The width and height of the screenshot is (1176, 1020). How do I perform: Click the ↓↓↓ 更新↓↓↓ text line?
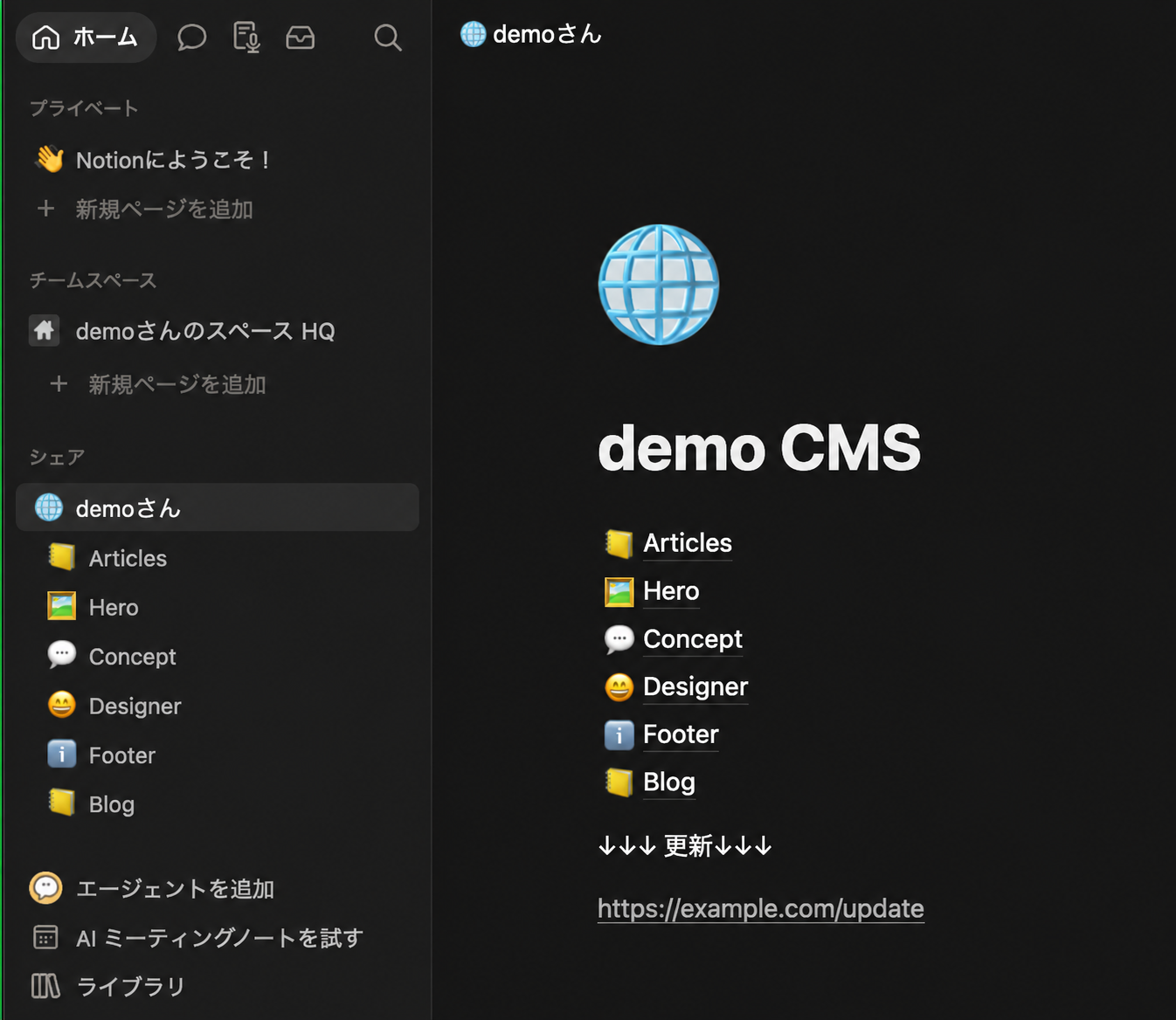point(685,845)
